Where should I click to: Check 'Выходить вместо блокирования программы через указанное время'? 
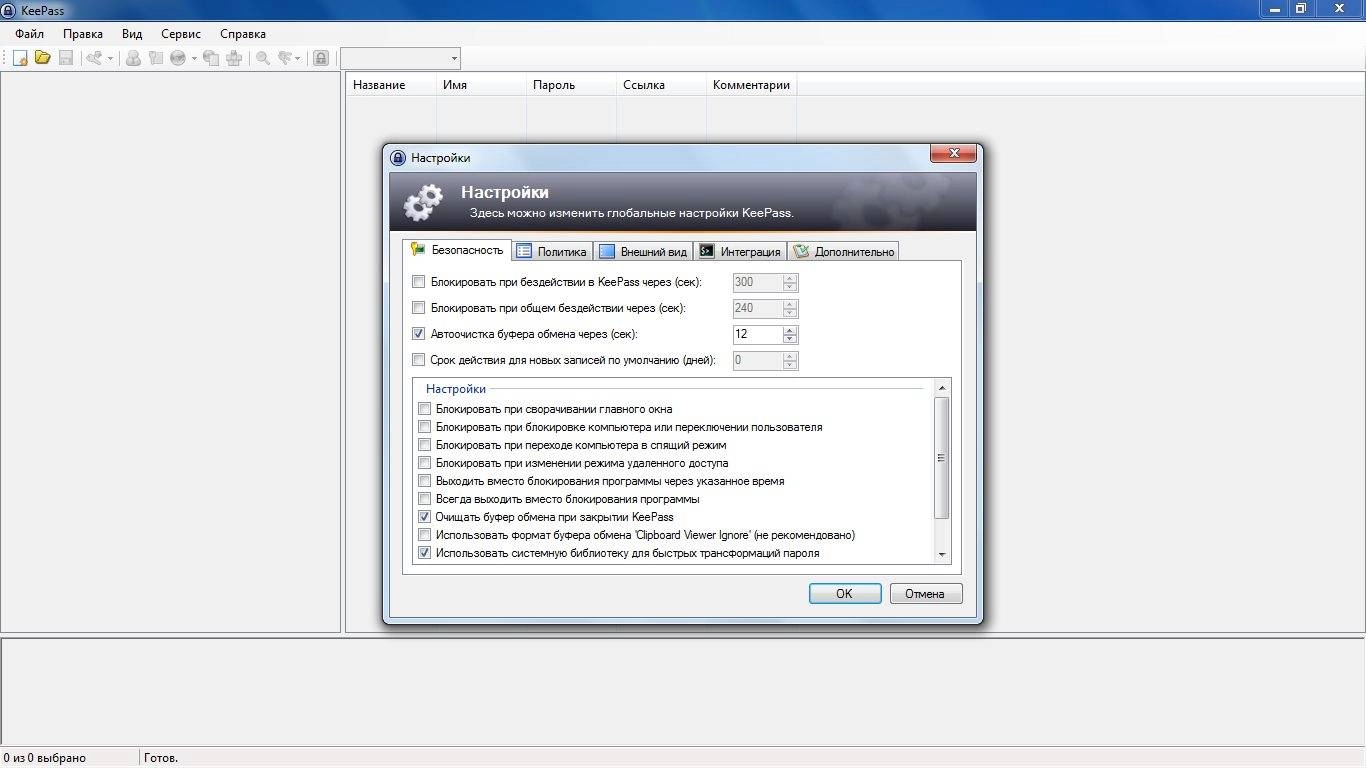pyautogui.click(x=425, y=481)
